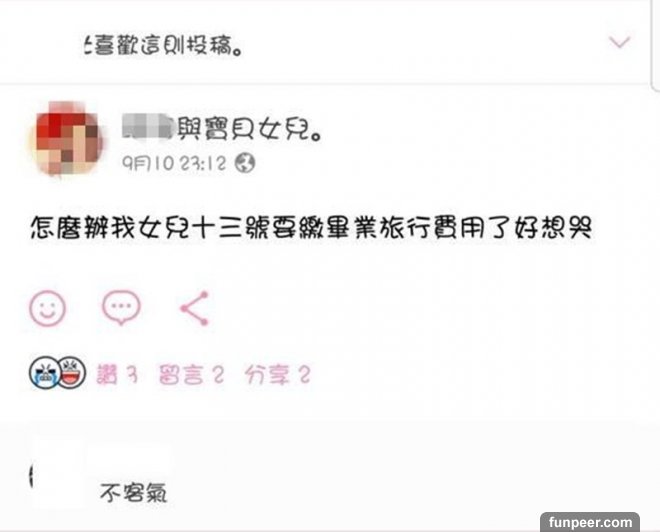Image resolution: width=660 pixels, height=532 pixels.
Task: Open comments via speech bubble icon
Action: click(121, 307)
